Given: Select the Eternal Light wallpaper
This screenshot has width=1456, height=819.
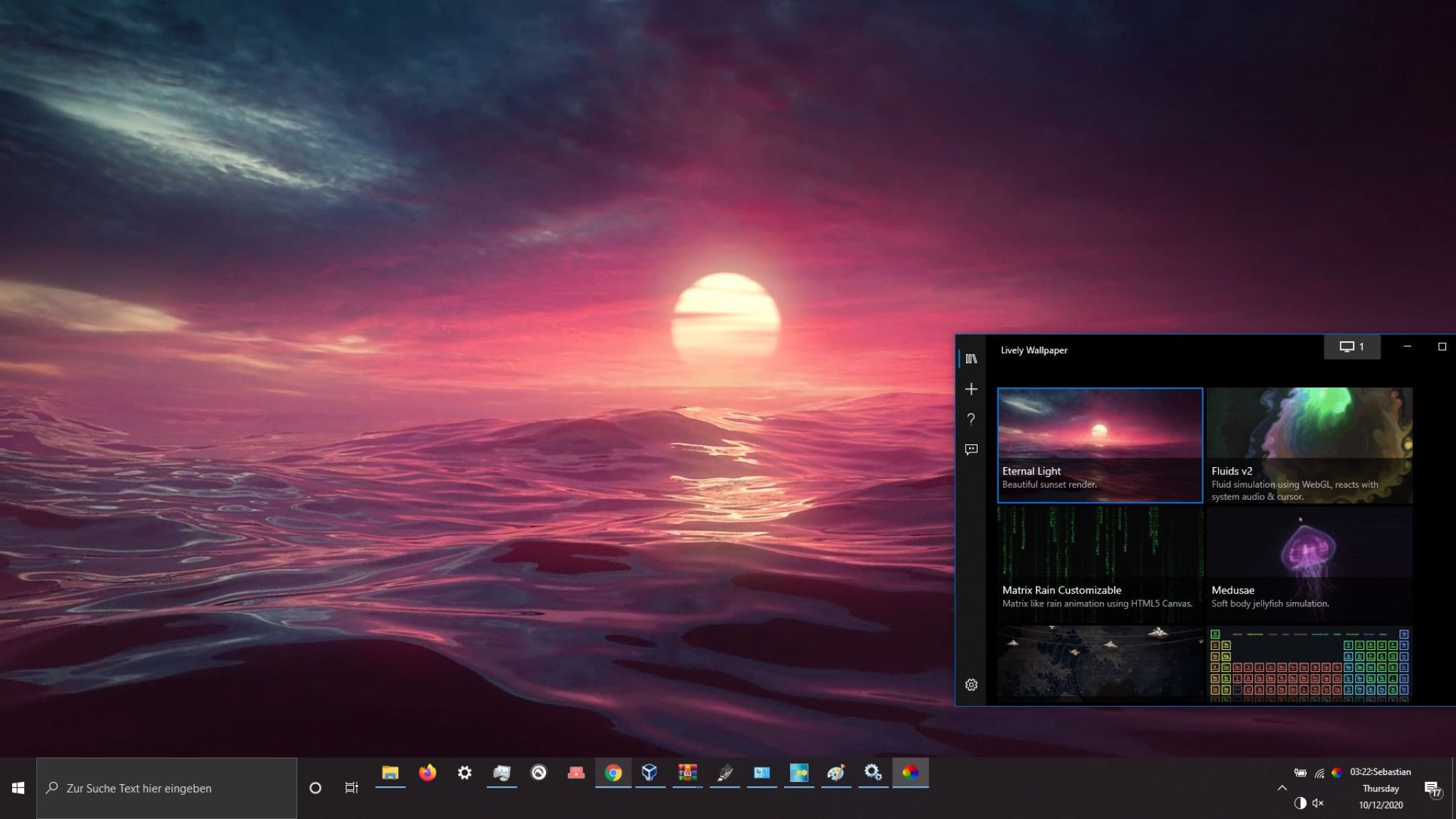Looking at the screenshot, I should [1100, 445].
